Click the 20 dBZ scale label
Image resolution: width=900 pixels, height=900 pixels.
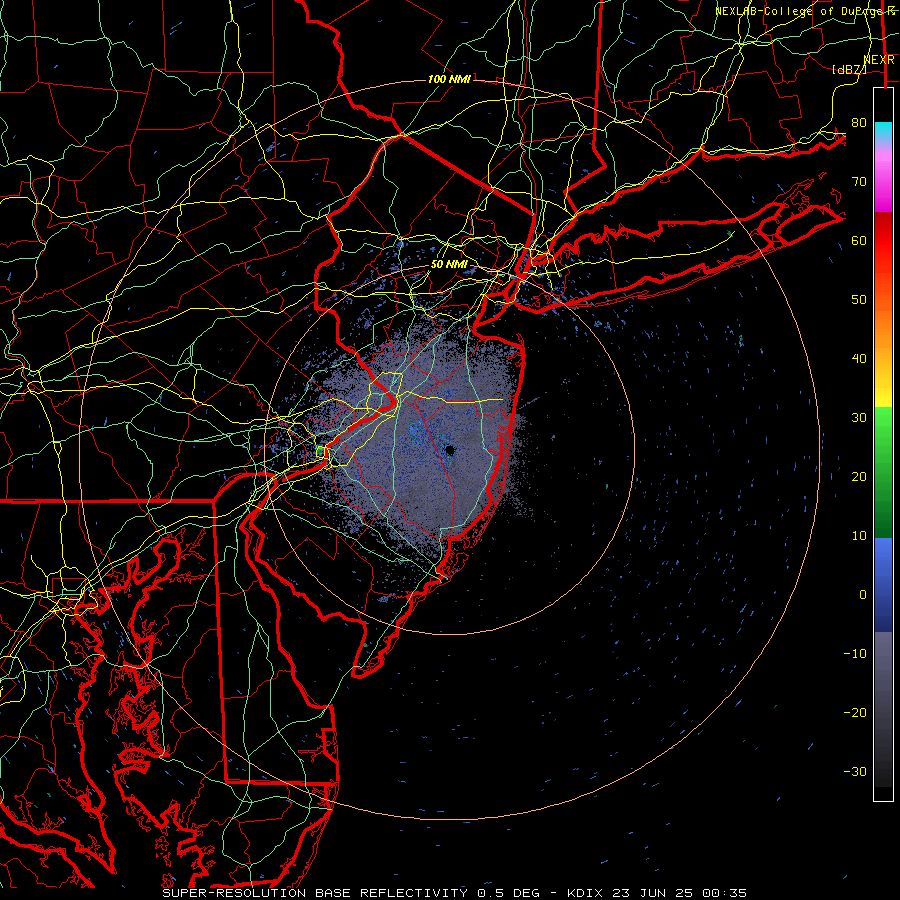pyautogui.click(x=859, y=477)
